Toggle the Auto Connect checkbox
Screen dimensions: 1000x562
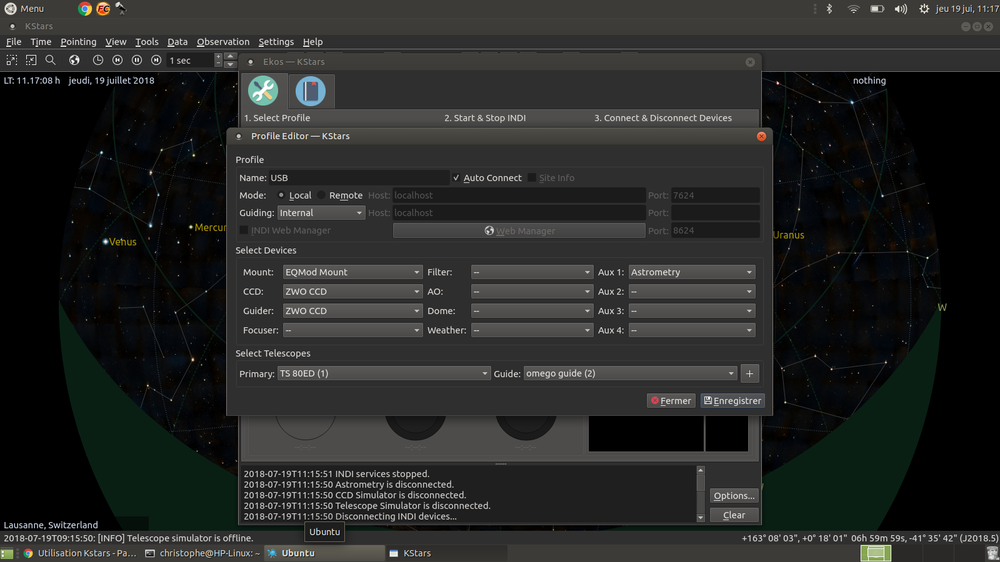tap(456, 178)
